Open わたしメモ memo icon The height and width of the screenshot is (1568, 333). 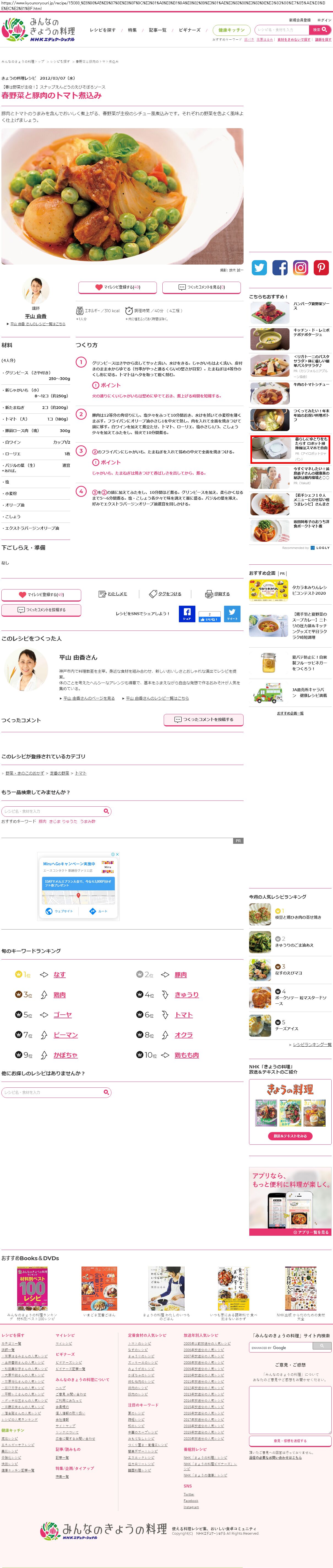click(x=113, y=594)
